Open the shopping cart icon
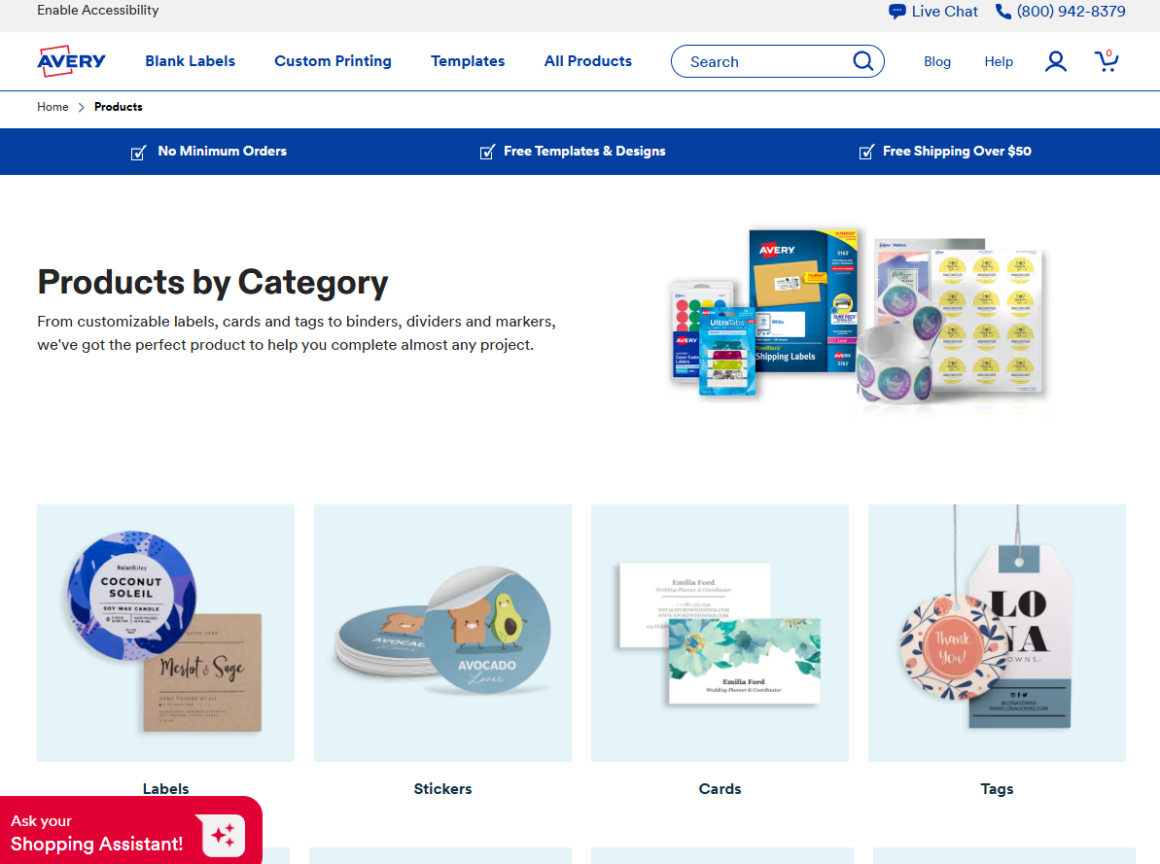This screenshot has height=864, width=1160. point(1106,61)
